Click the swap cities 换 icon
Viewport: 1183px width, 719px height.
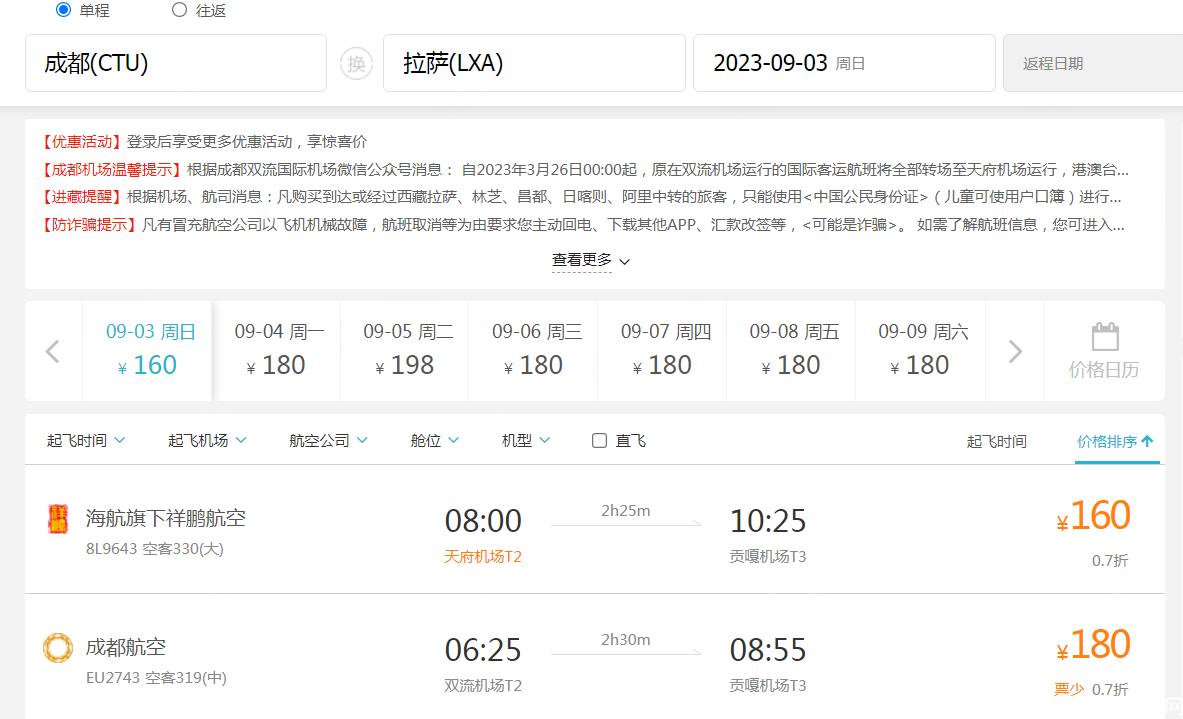pyautogui.click(x=356, y=63)
